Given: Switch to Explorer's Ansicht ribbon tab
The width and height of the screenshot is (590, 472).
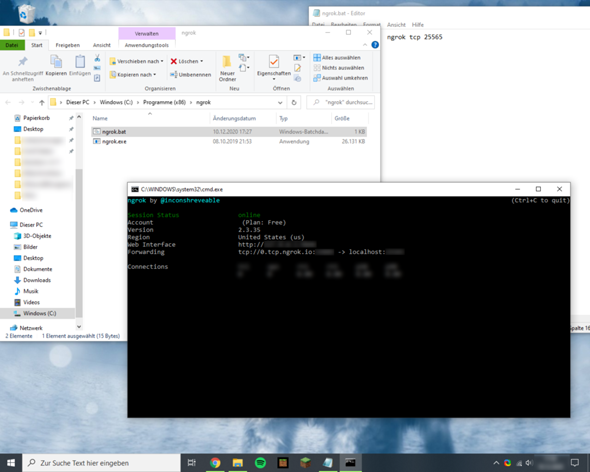Looking at the screenshot, I should [x=102, y=45].
